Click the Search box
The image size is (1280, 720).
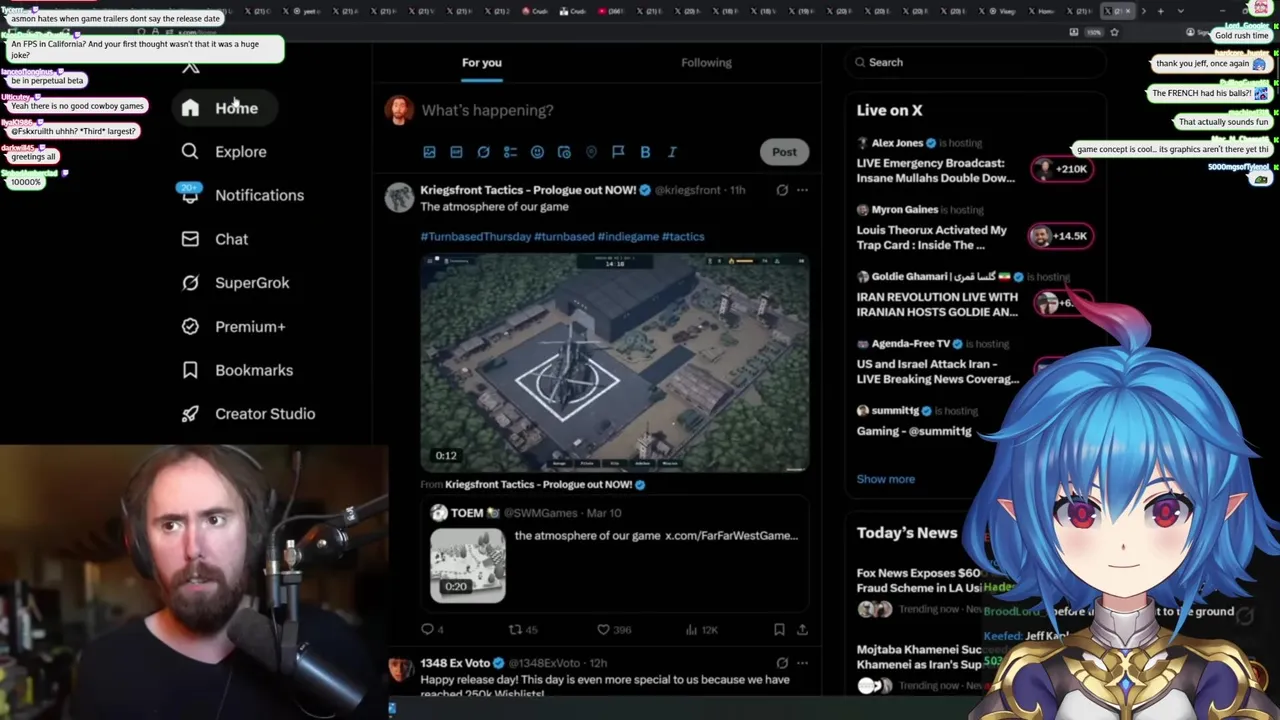(975, 62)
